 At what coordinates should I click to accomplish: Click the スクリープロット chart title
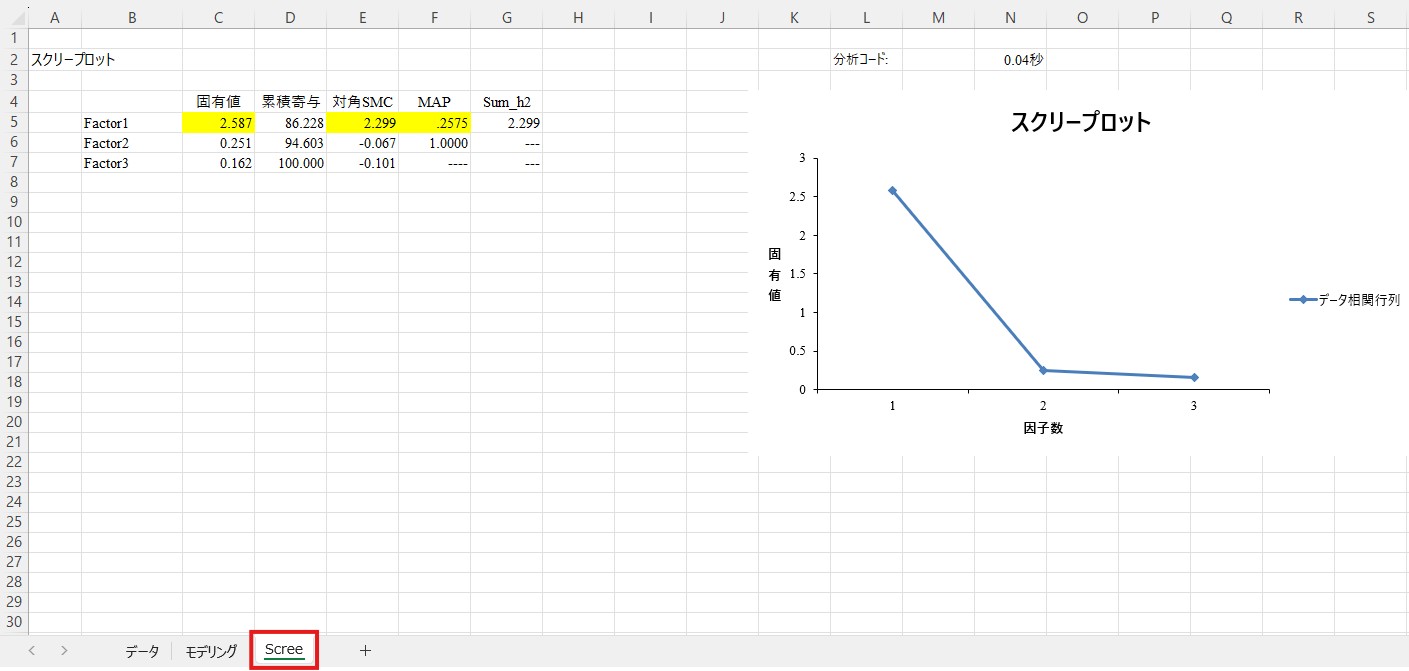1080,123
